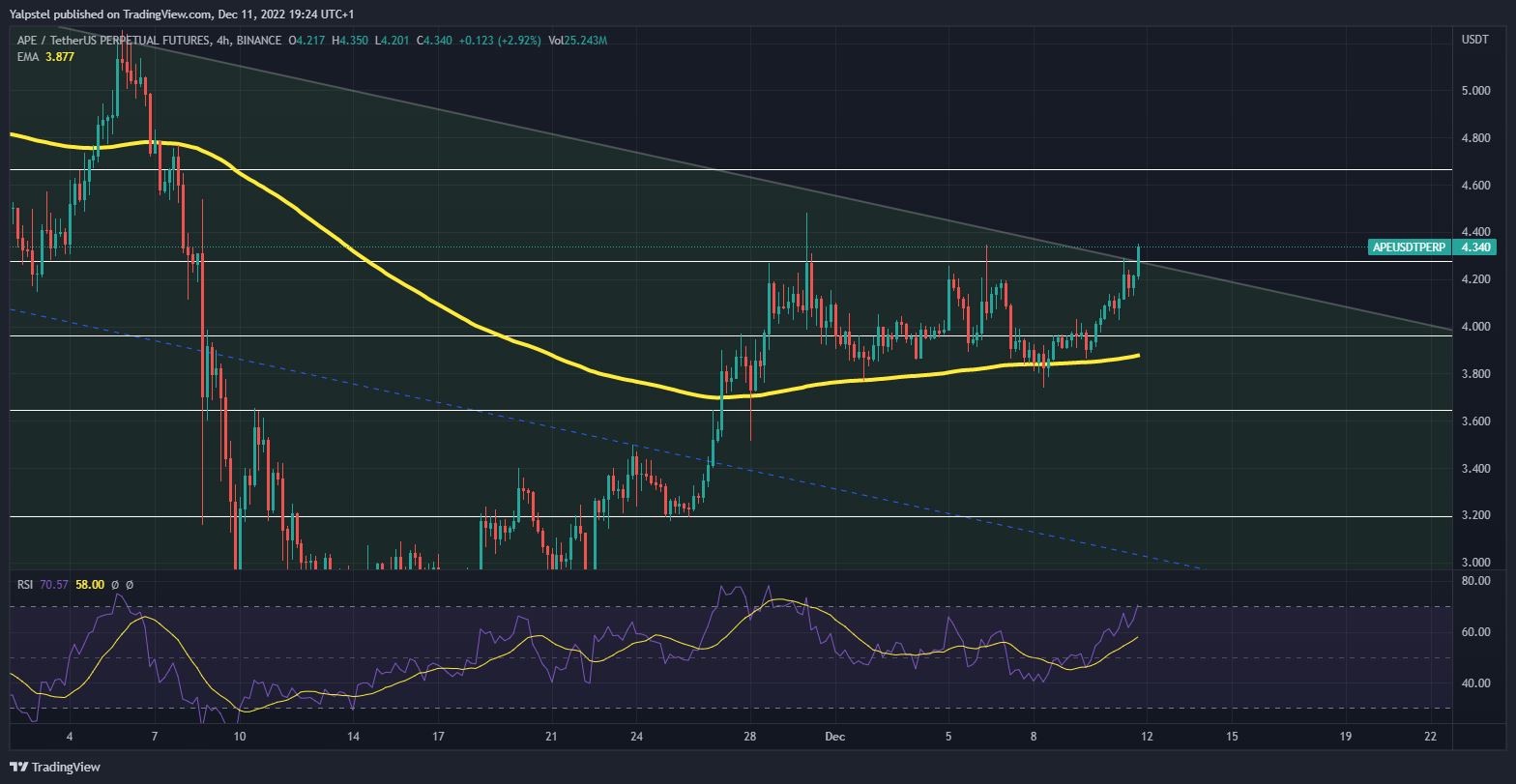Screen dimensions: 1516x784
Task: Click the APEUSDTPERP symbol price tag
Action: (1411, 247)
